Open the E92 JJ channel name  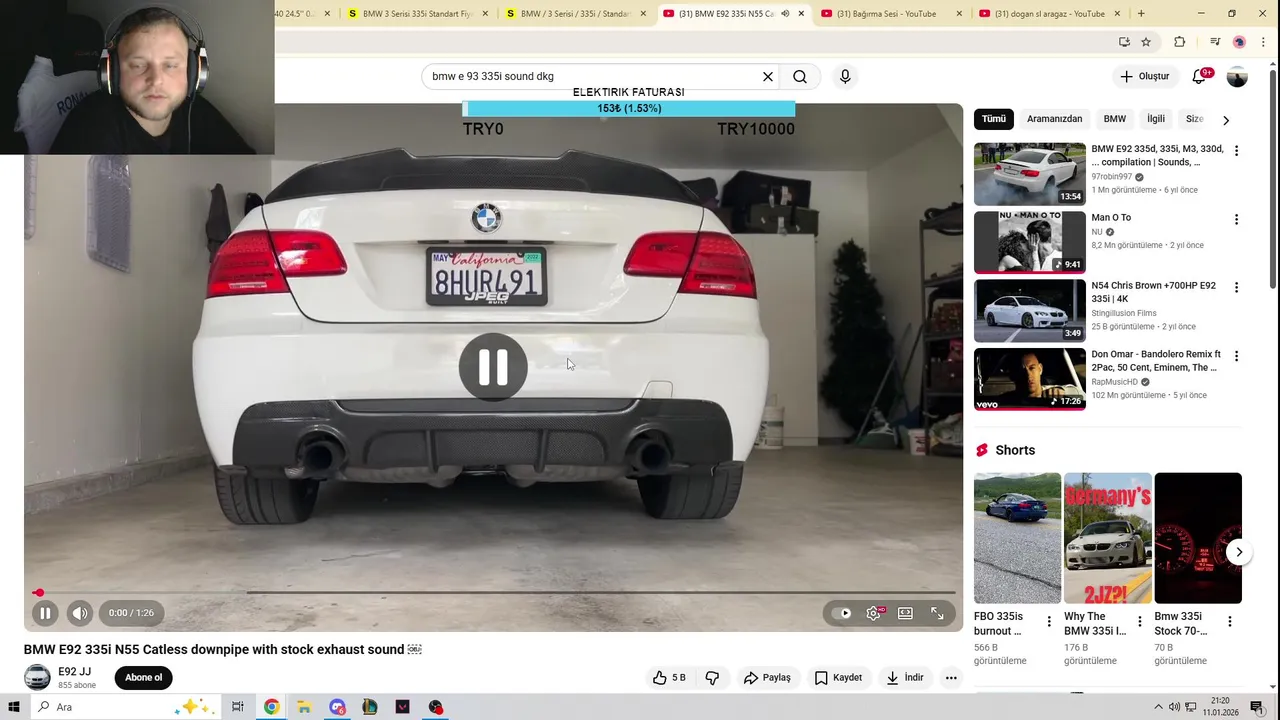(75, 672)
